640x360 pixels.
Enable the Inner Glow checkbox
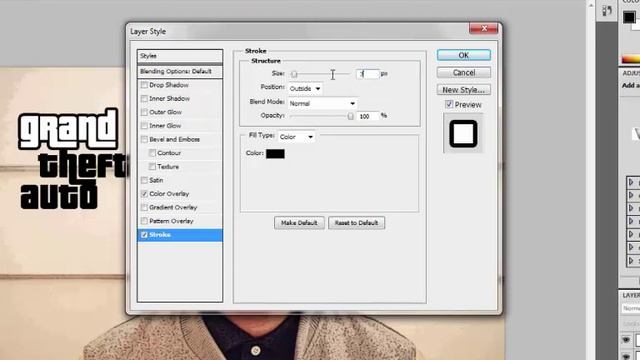(x=144, y=126)
